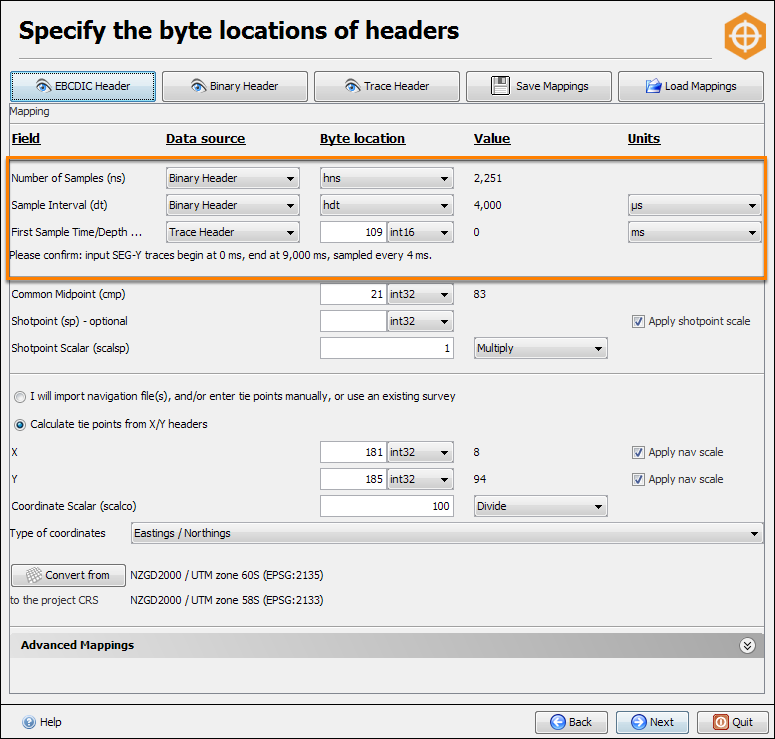This screenshot has width=775, height=739.
Task: View the Binary Header
Action: point(235,87)
